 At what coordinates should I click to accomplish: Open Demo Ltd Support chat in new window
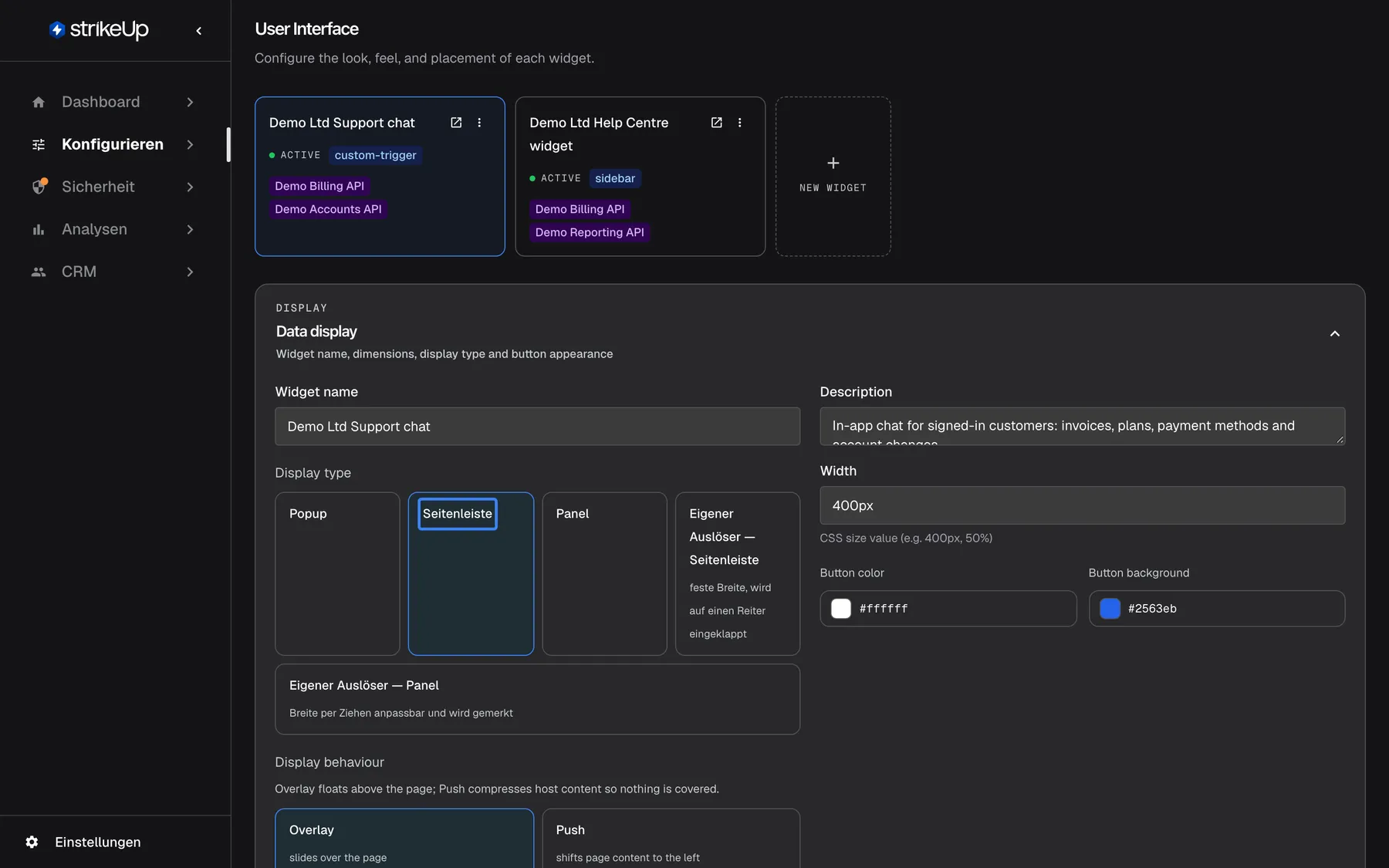[x=456, y=123]
